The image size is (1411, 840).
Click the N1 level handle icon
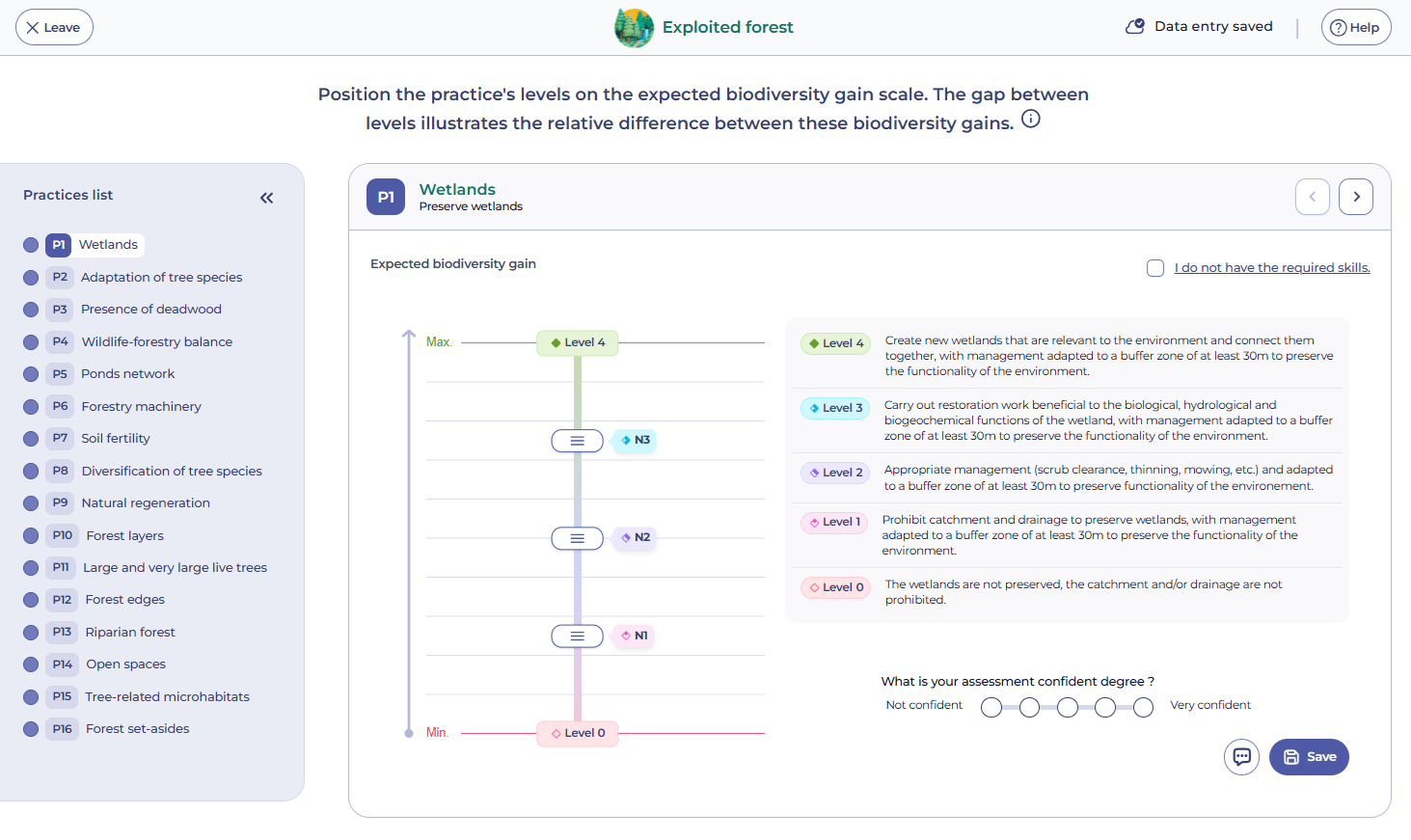(x=577, y=637)
